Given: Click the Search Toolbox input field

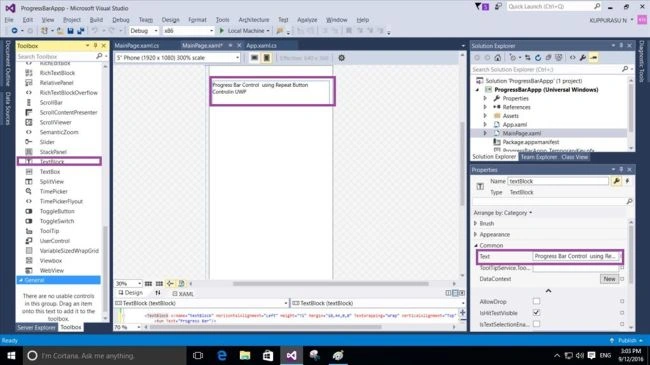Looking at the screenshot, I should pyautogui.click(x=56, y=56).
